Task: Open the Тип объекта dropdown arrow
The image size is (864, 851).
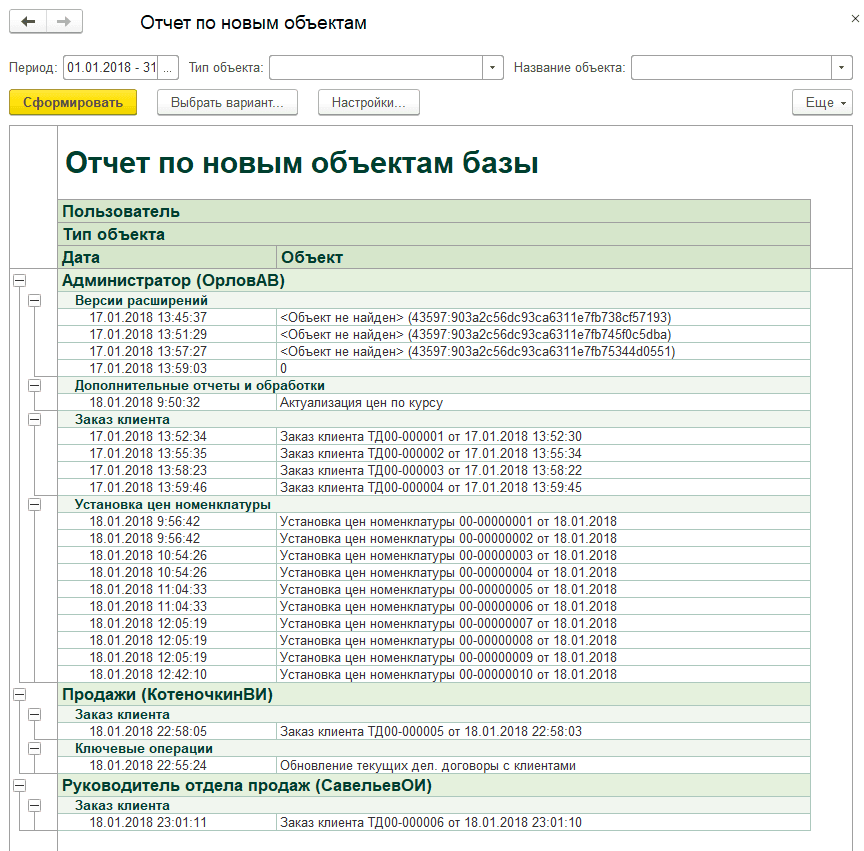Action: click(493, 68)
